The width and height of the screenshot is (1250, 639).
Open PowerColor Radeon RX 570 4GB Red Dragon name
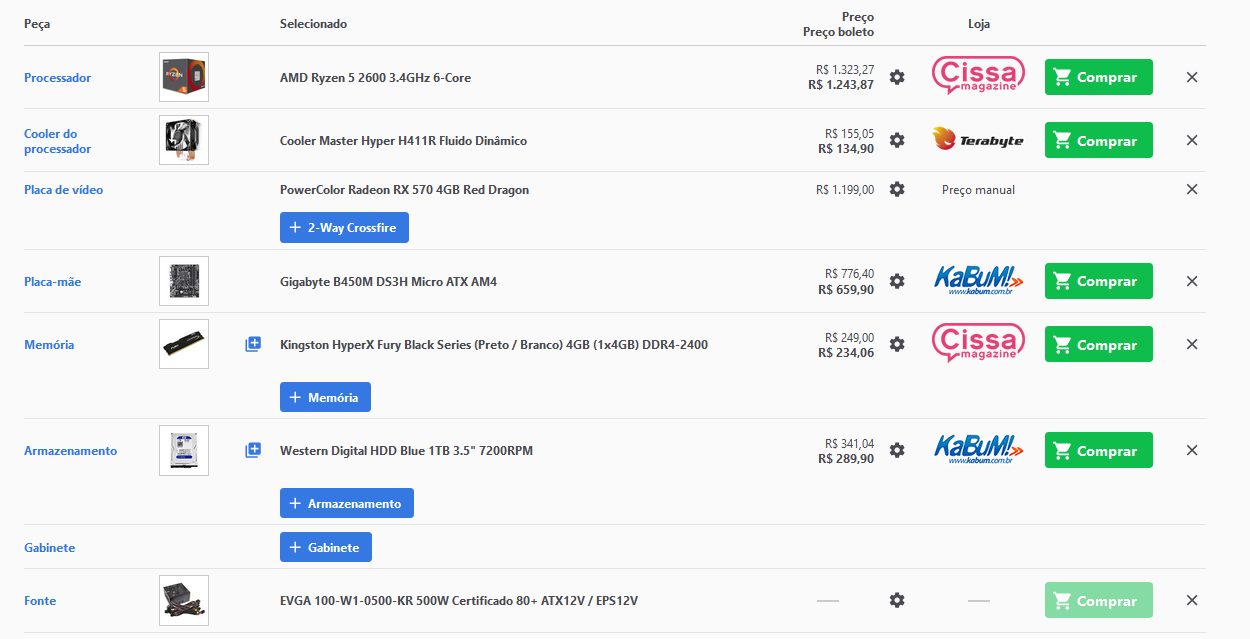click(x=404, y=189)
